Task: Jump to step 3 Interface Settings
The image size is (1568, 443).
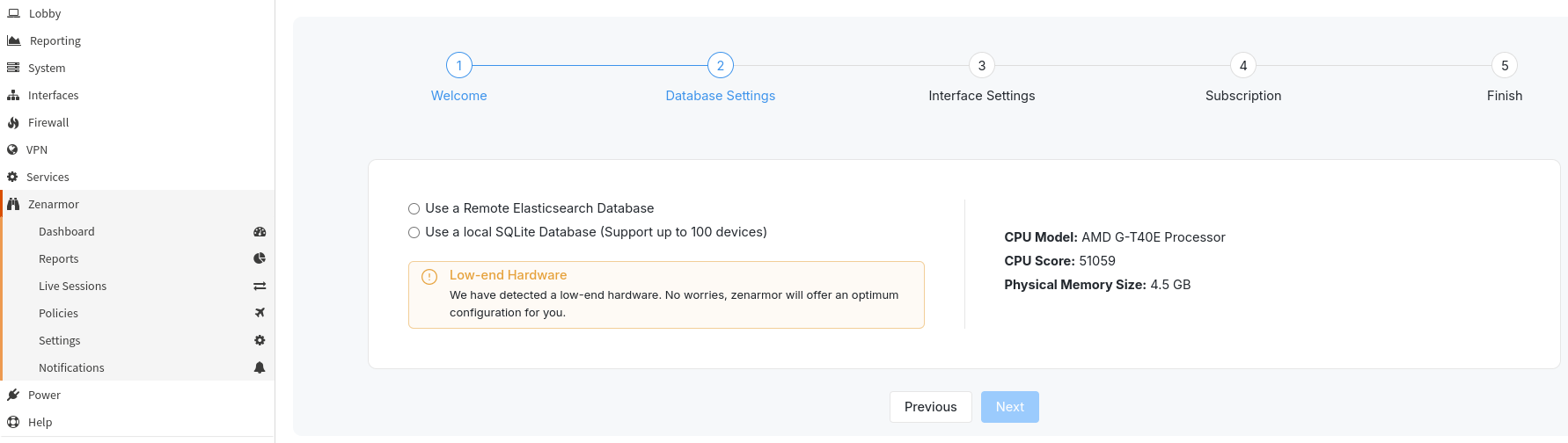Action: [x=982, y=66]
